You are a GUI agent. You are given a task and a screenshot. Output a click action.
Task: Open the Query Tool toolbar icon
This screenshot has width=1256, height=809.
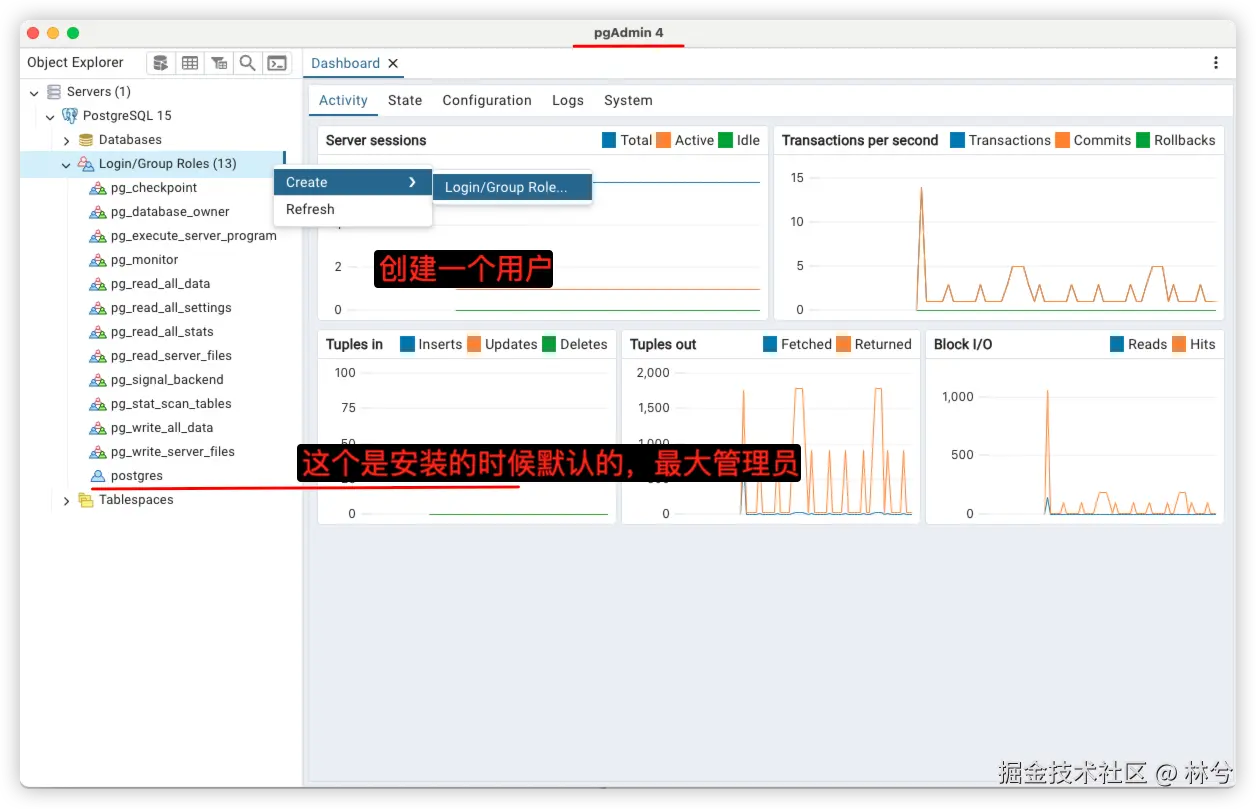(161, 63)
